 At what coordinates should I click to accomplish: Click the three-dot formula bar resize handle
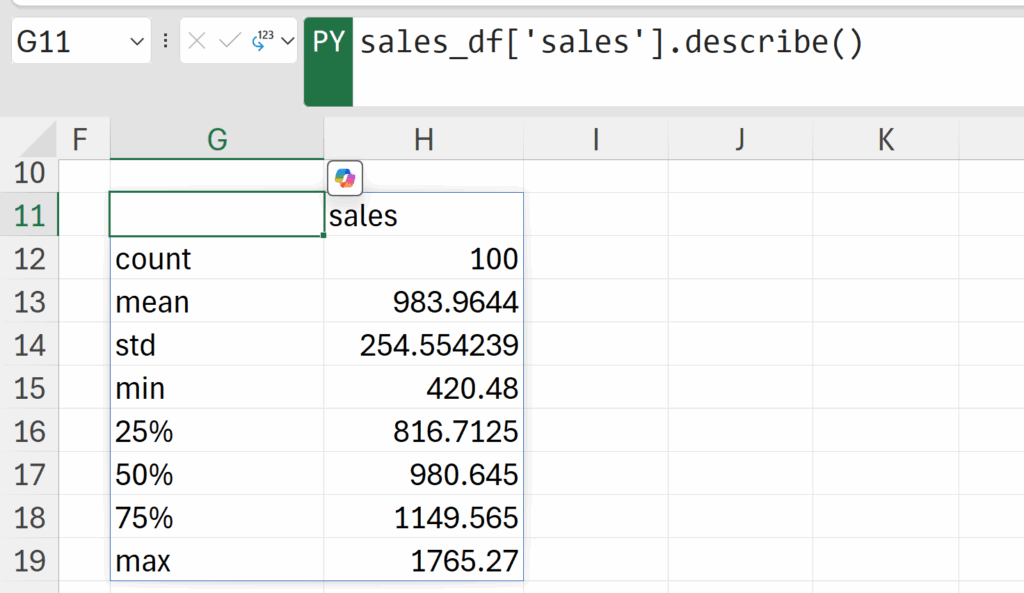click(x=165, y=42)
